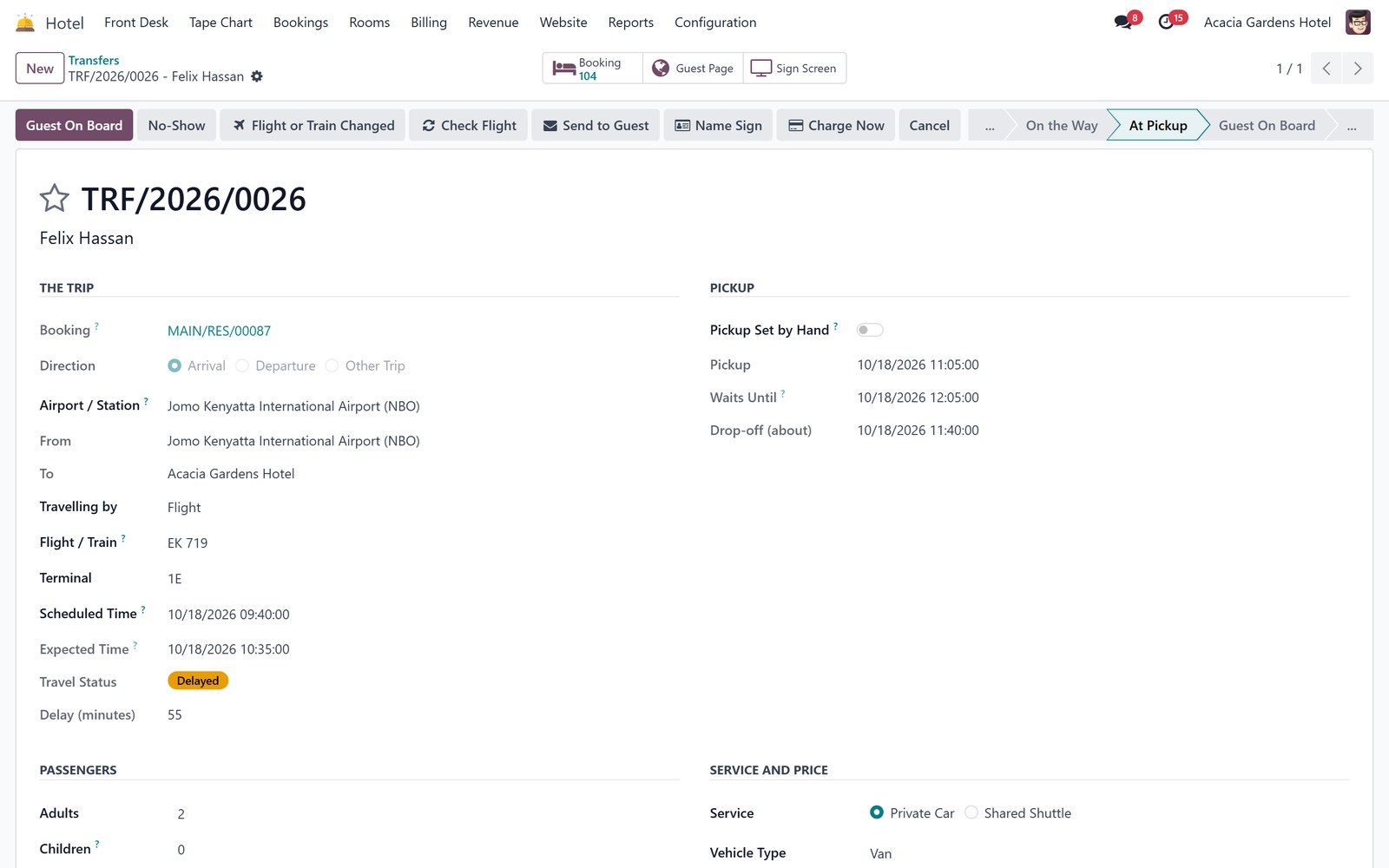Open the Reports menu

[630, 23]
